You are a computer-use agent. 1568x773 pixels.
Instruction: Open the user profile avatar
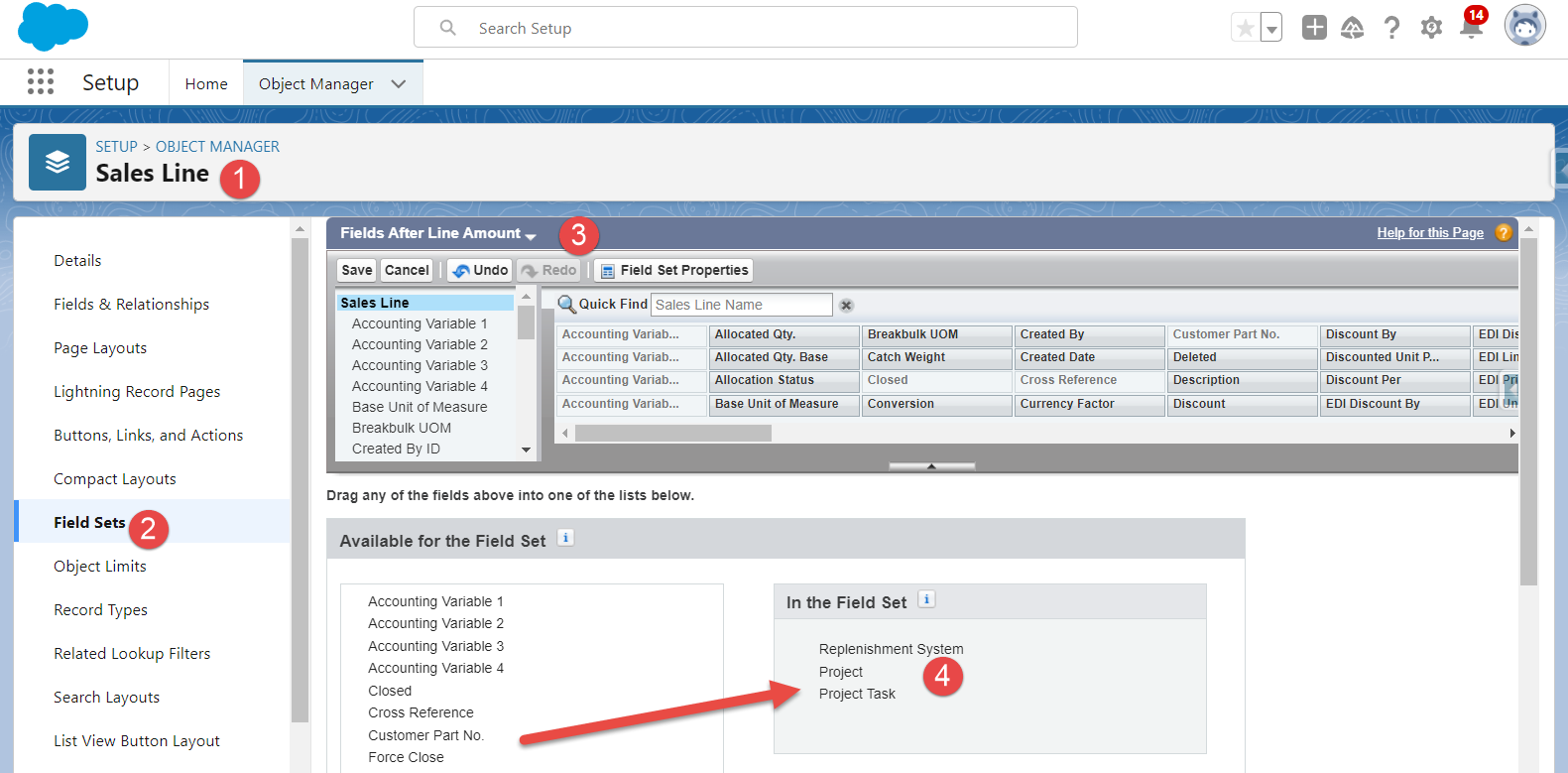click(x=1525, y=27)
